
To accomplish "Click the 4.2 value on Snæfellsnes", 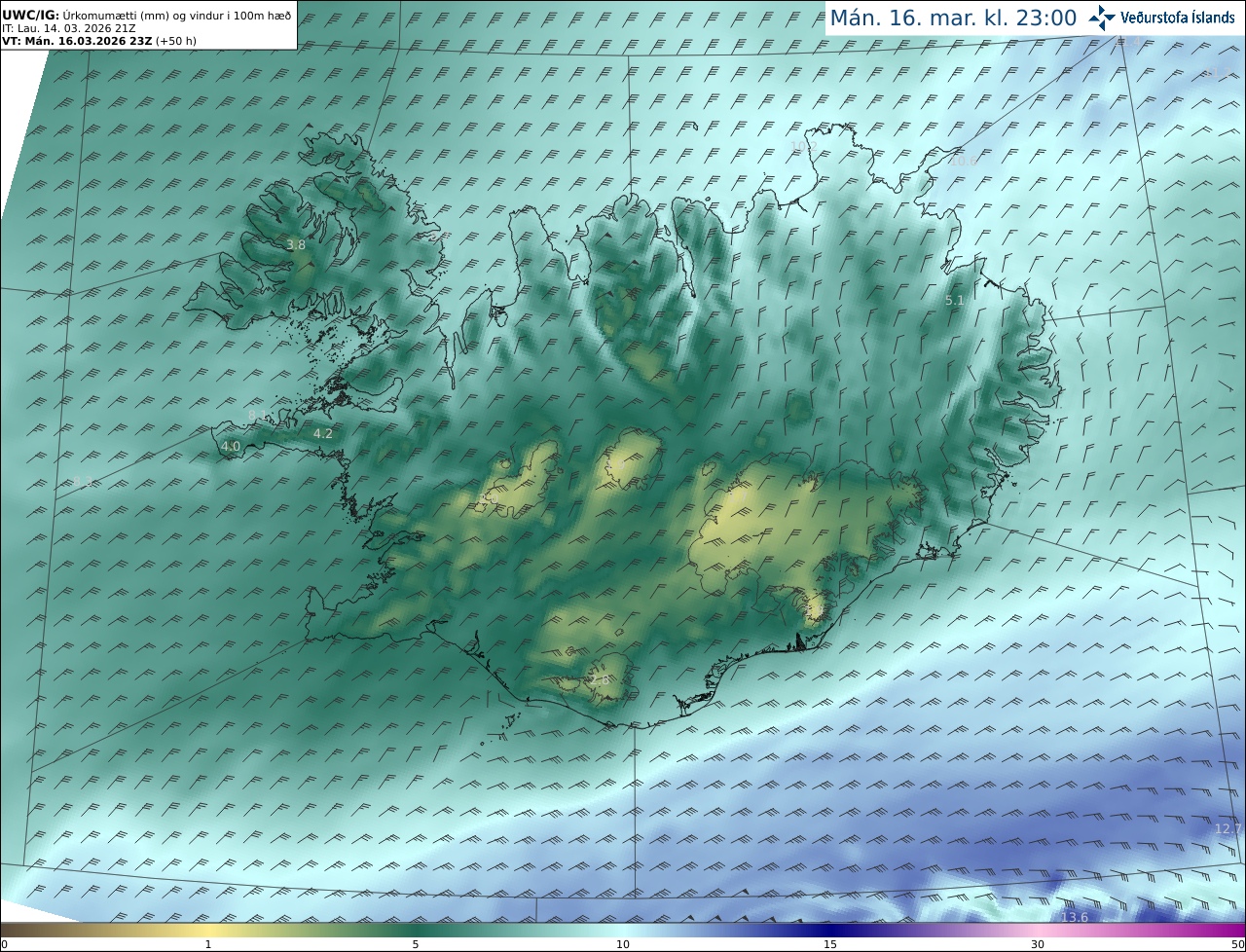I will pyautogui.click(x=323, y=434).
